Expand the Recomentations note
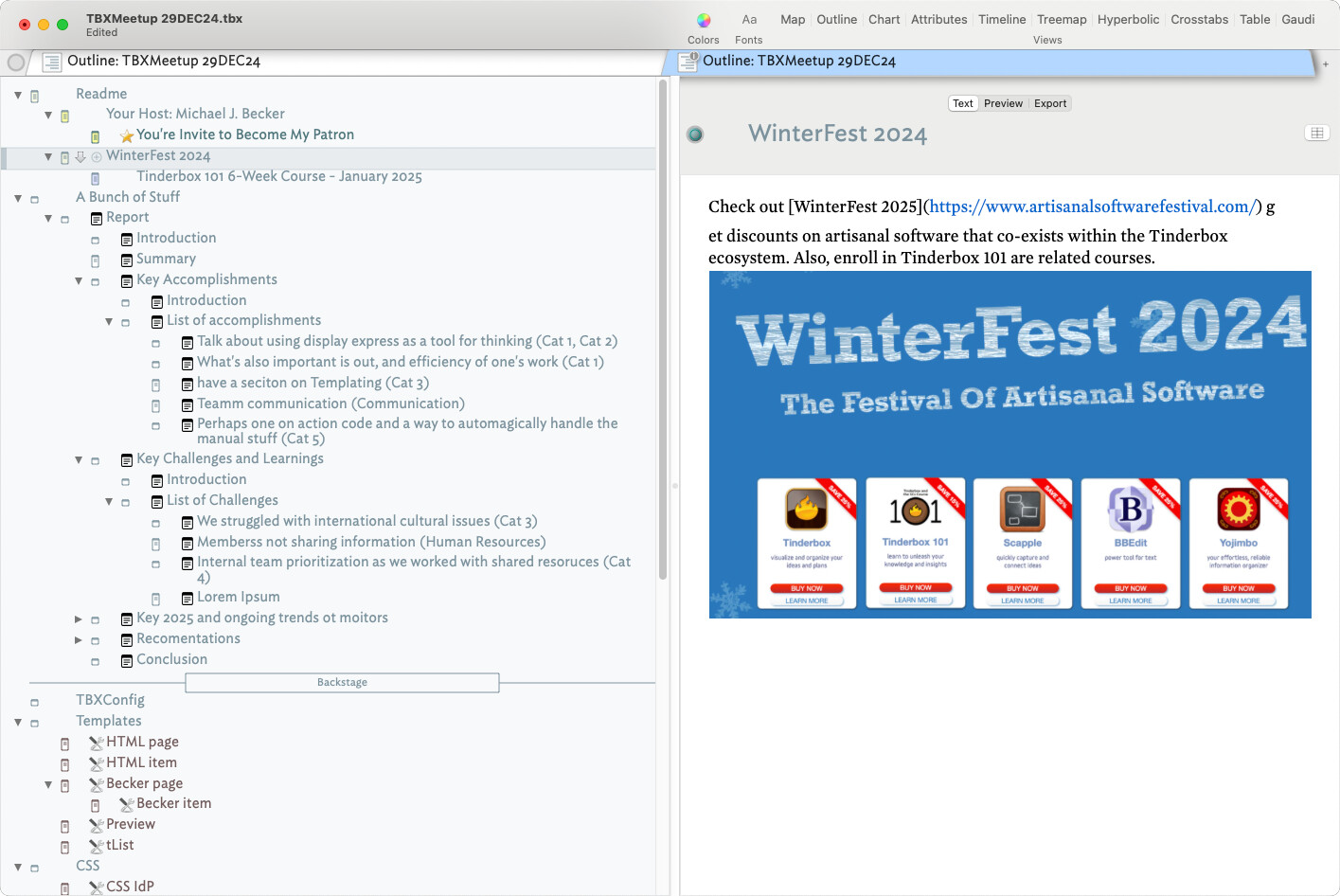The height and width of the screenshot is (896, 1340). (79, 640)
